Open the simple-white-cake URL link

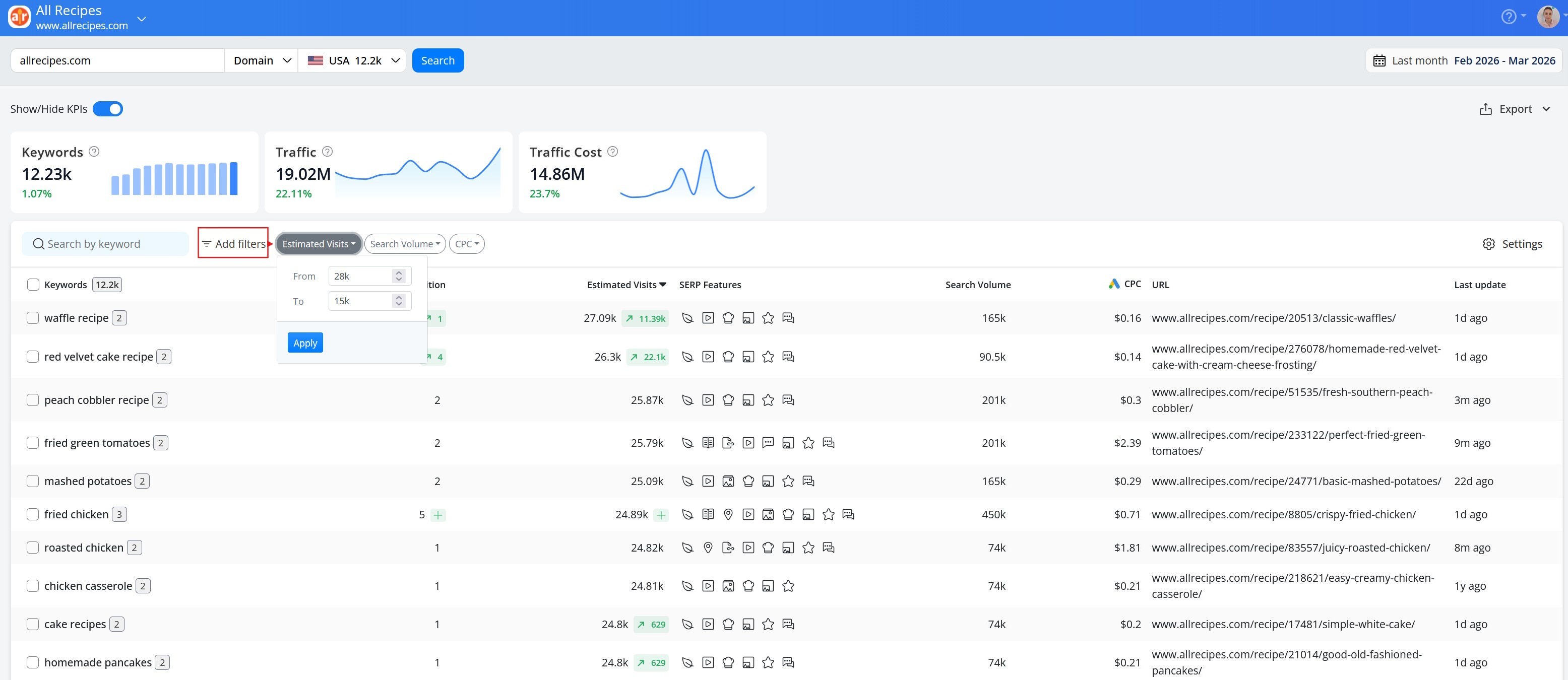tap(1283, 625)
